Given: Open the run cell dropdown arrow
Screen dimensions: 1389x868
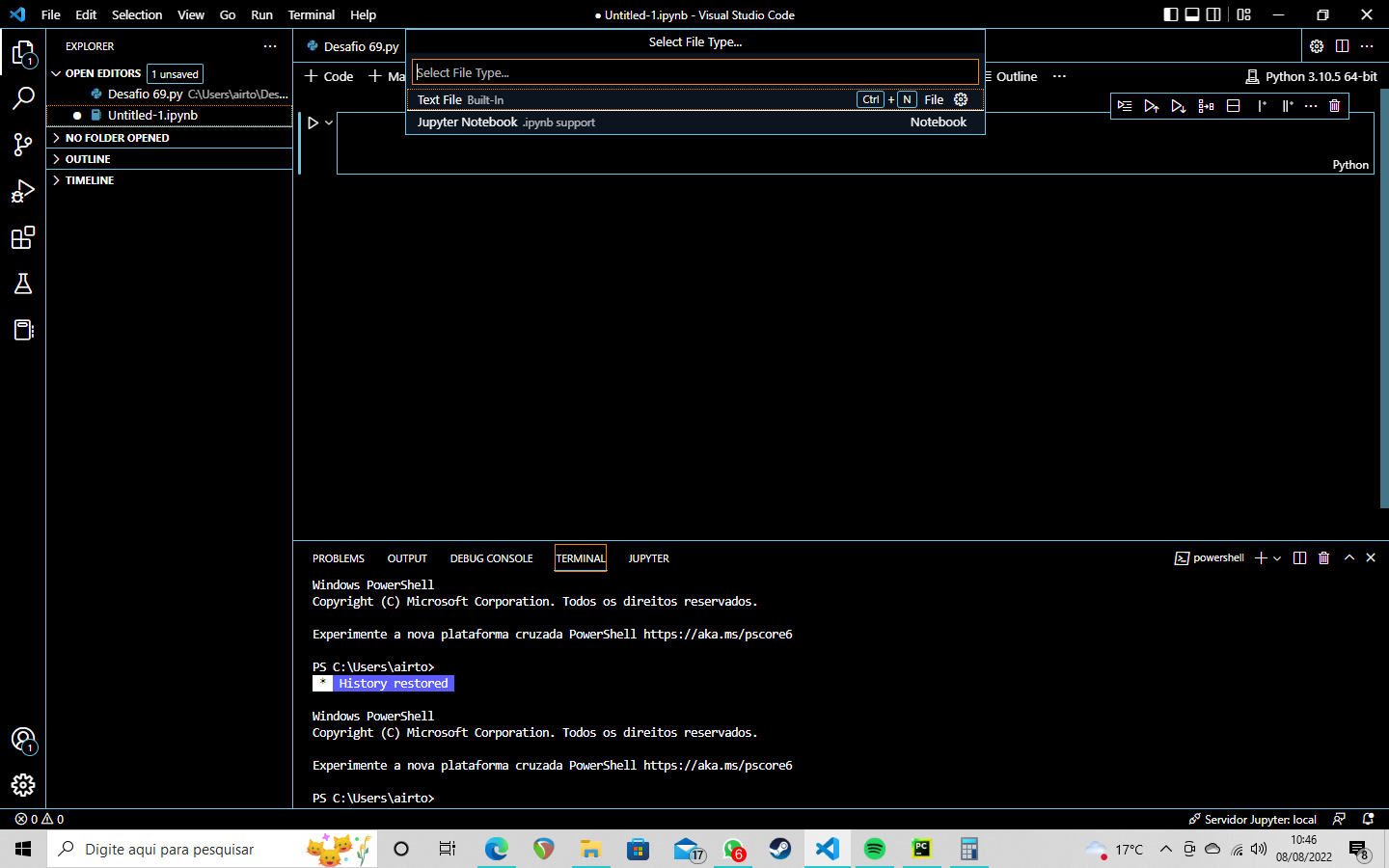Looking at the screenshot, I should (x=329, y=122).
